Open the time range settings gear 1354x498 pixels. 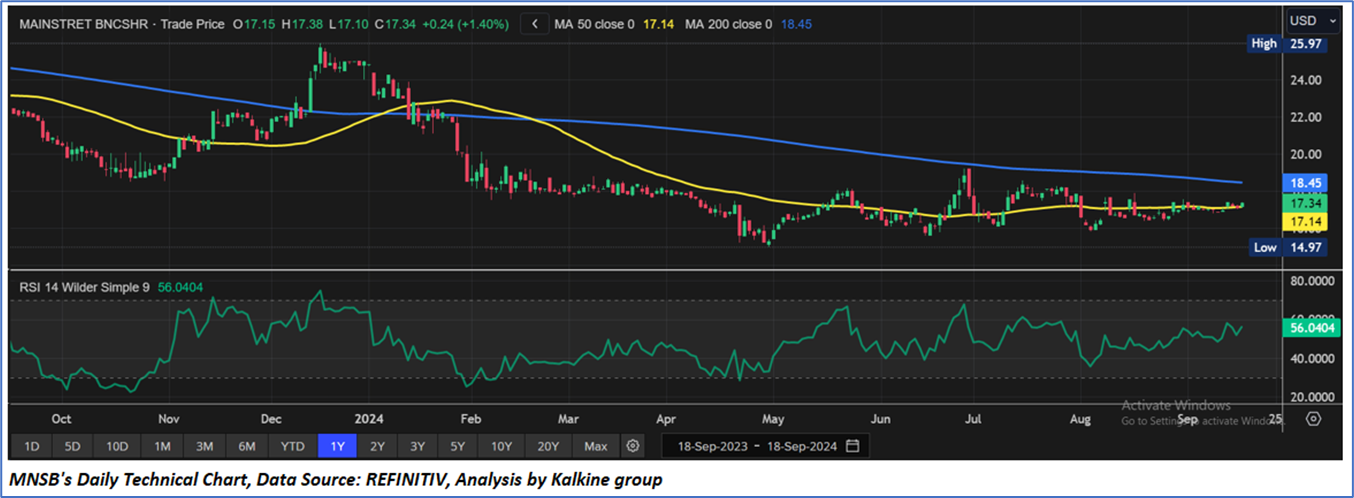(632, 445)
